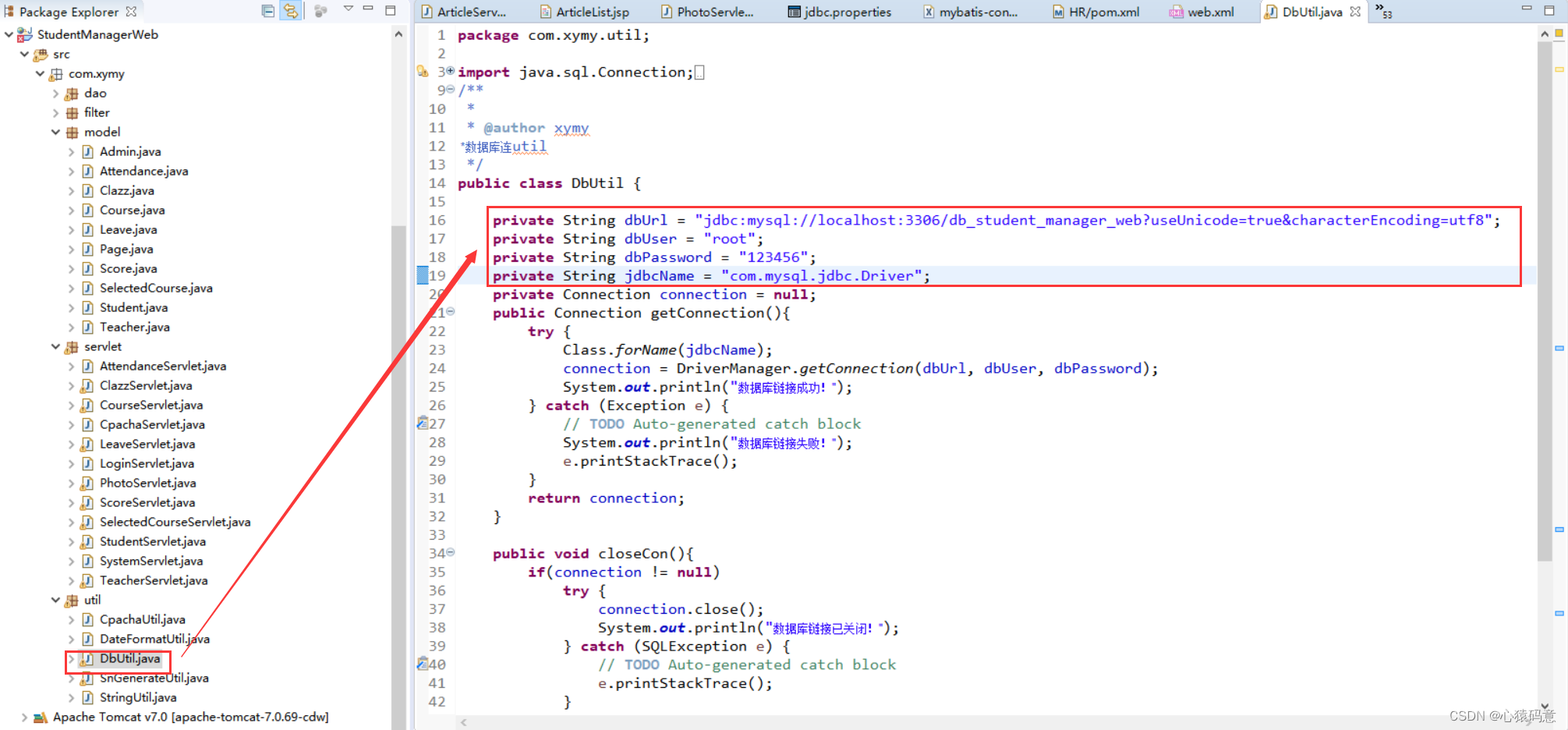Collapse the Javadoc comment fold at line 9
This screenshot has width=1568, height=730.
pyautogui.click(x=450, y=90)
